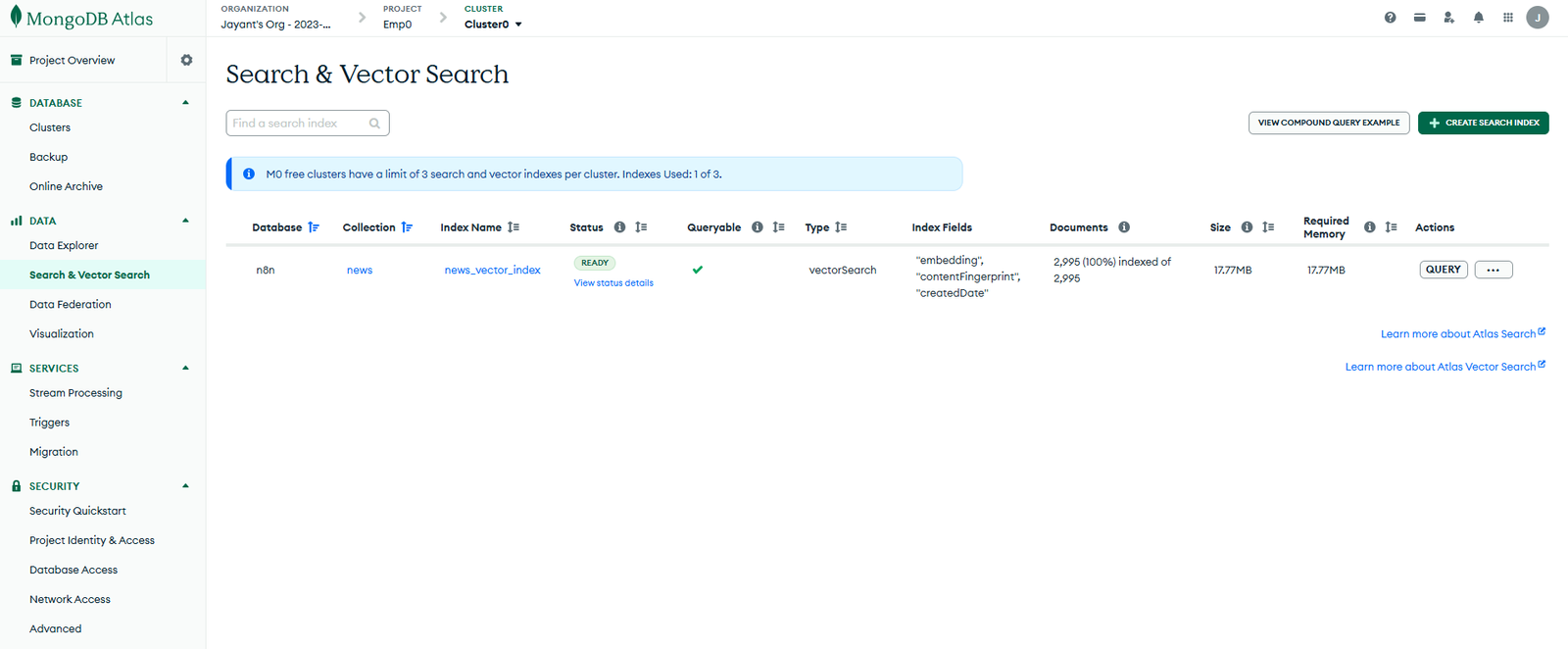
Task: Click the vectorSearch type cell
Action: (x=843, y=271)
